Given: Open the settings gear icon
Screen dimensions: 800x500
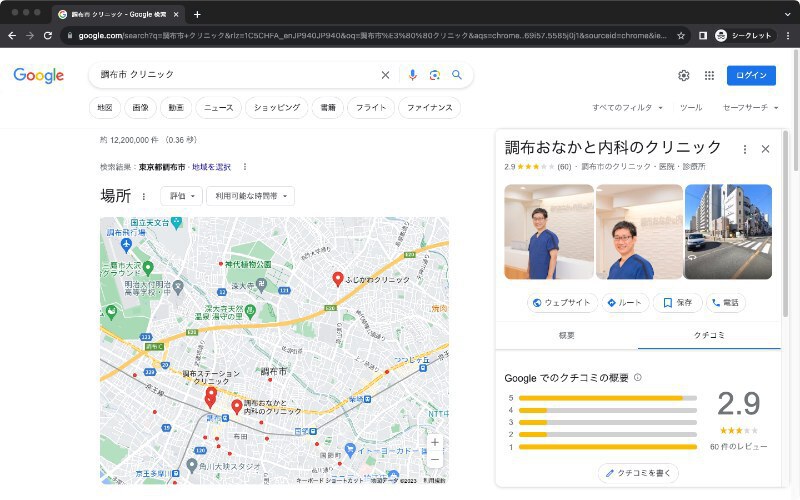Looking at the screenshot, I should point(684,75).
